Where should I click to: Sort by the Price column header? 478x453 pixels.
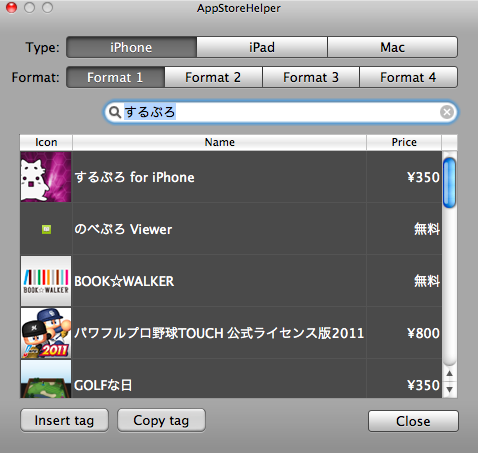point(404,142)
